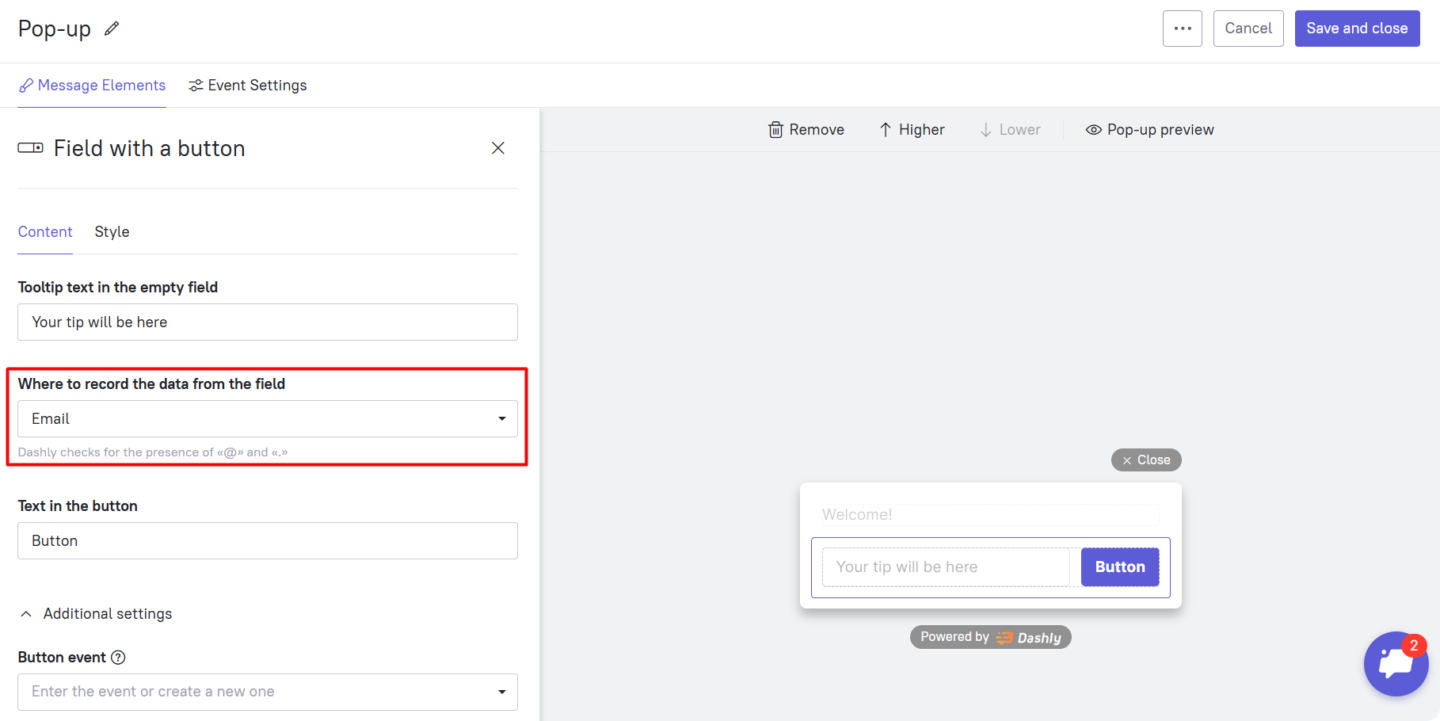This screenshot has width=1440, height=721.
Task: Open the three-dots more options menu
Action: point(1182,28)
